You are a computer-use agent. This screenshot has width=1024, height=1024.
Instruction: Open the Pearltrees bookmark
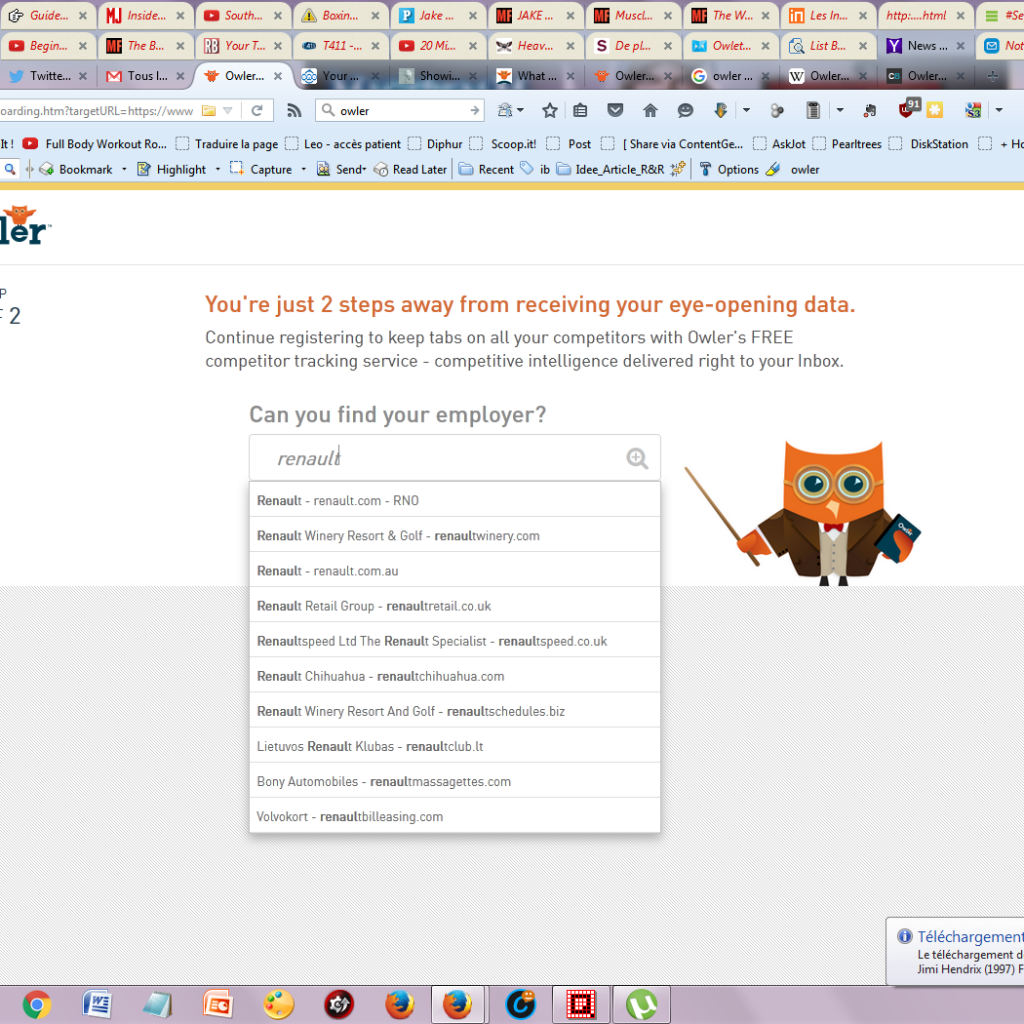tap(847, 144)
